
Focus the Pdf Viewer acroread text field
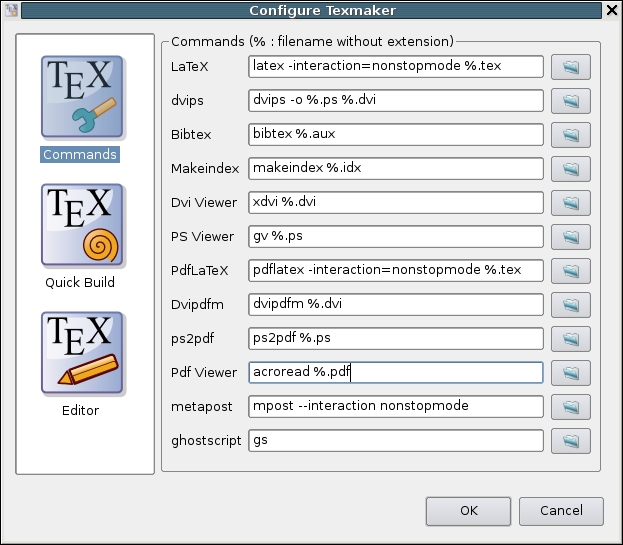(x=395, y=373)
